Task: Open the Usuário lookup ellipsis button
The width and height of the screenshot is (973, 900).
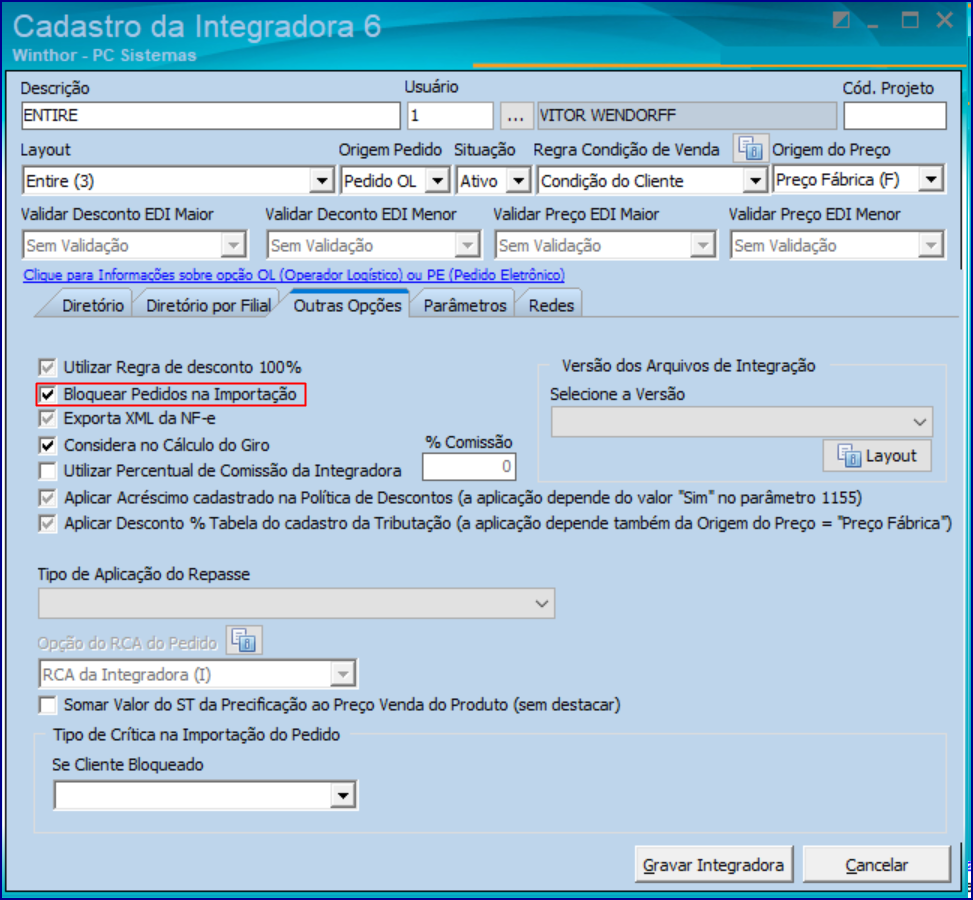Action: click(x=516, y=116)
